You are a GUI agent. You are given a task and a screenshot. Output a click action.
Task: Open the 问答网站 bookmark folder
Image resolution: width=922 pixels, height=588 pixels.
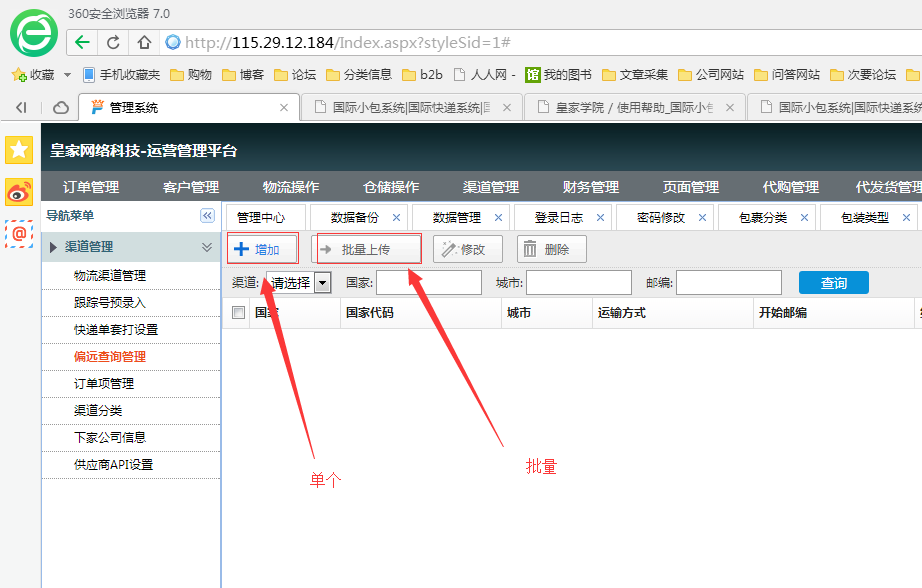(787, 75)
